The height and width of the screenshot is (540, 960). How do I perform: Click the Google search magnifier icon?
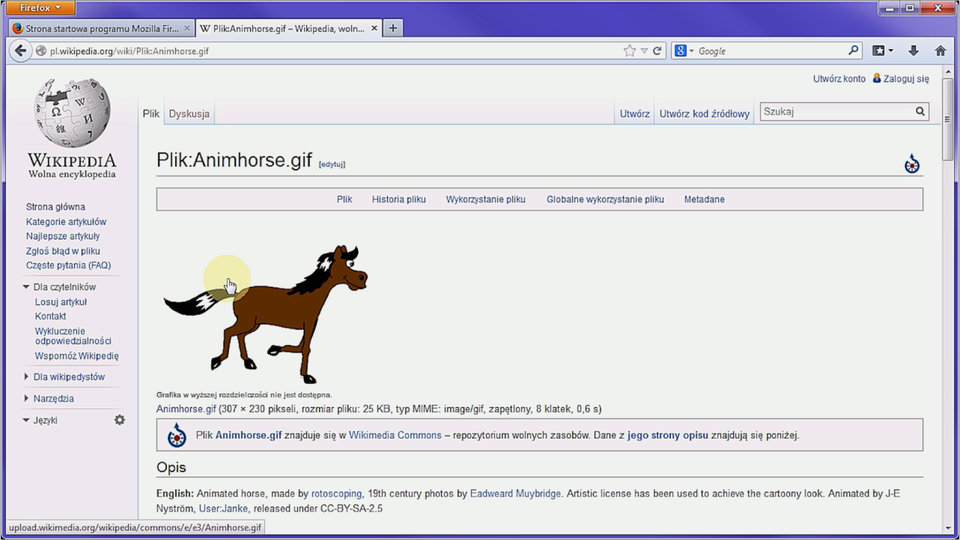pyautogui.click(x=853, y=51)
